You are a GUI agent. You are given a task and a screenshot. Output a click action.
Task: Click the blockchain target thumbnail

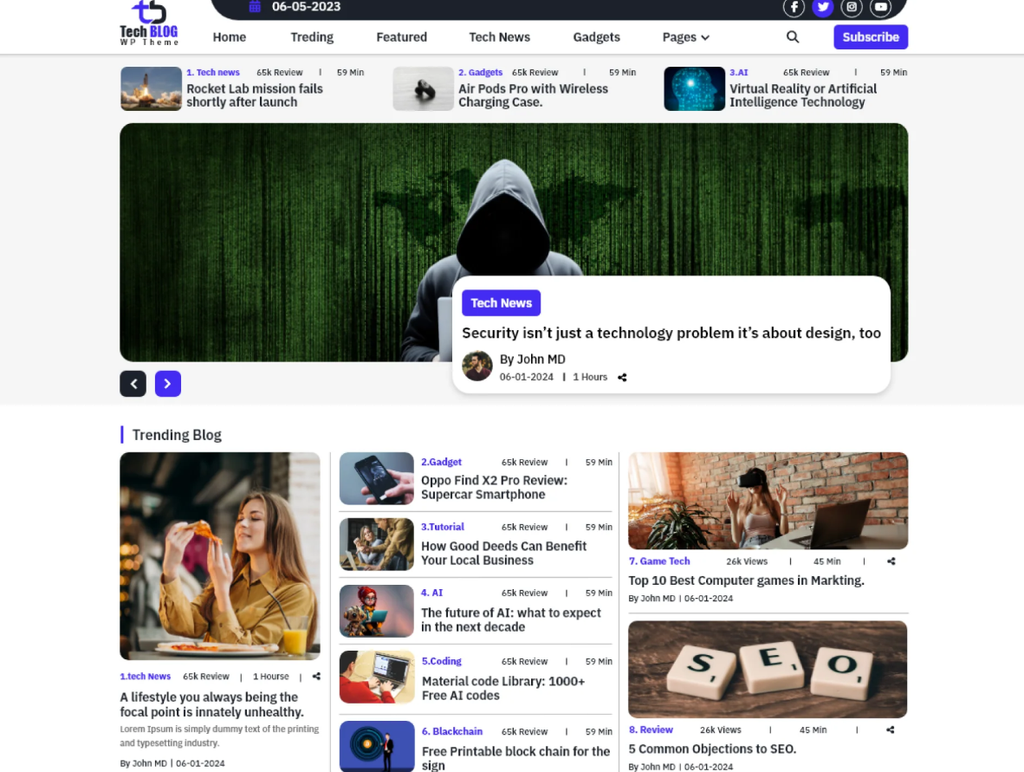click(x=377, y=747)
